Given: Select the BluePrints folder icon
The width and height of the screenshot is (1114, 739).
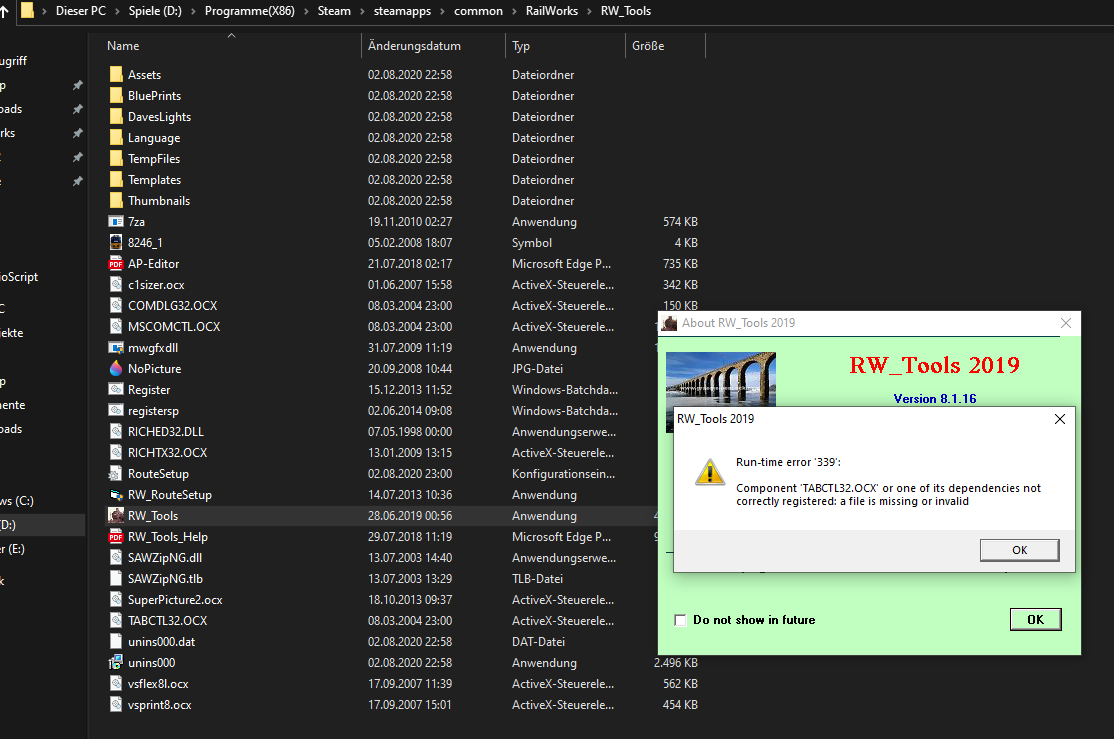Looking at the screenshot, I should point(116,95).
